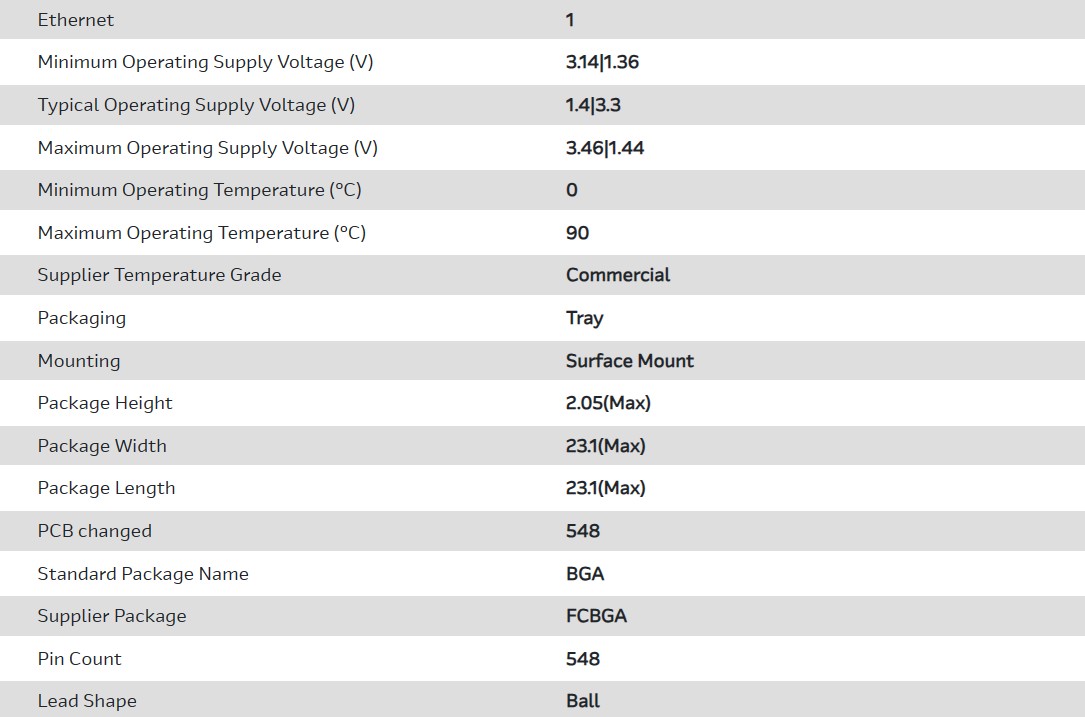The image size is (1085, 717).
Task: Select the 3.46|1.44 maximum voltage value
Action: 605,148
